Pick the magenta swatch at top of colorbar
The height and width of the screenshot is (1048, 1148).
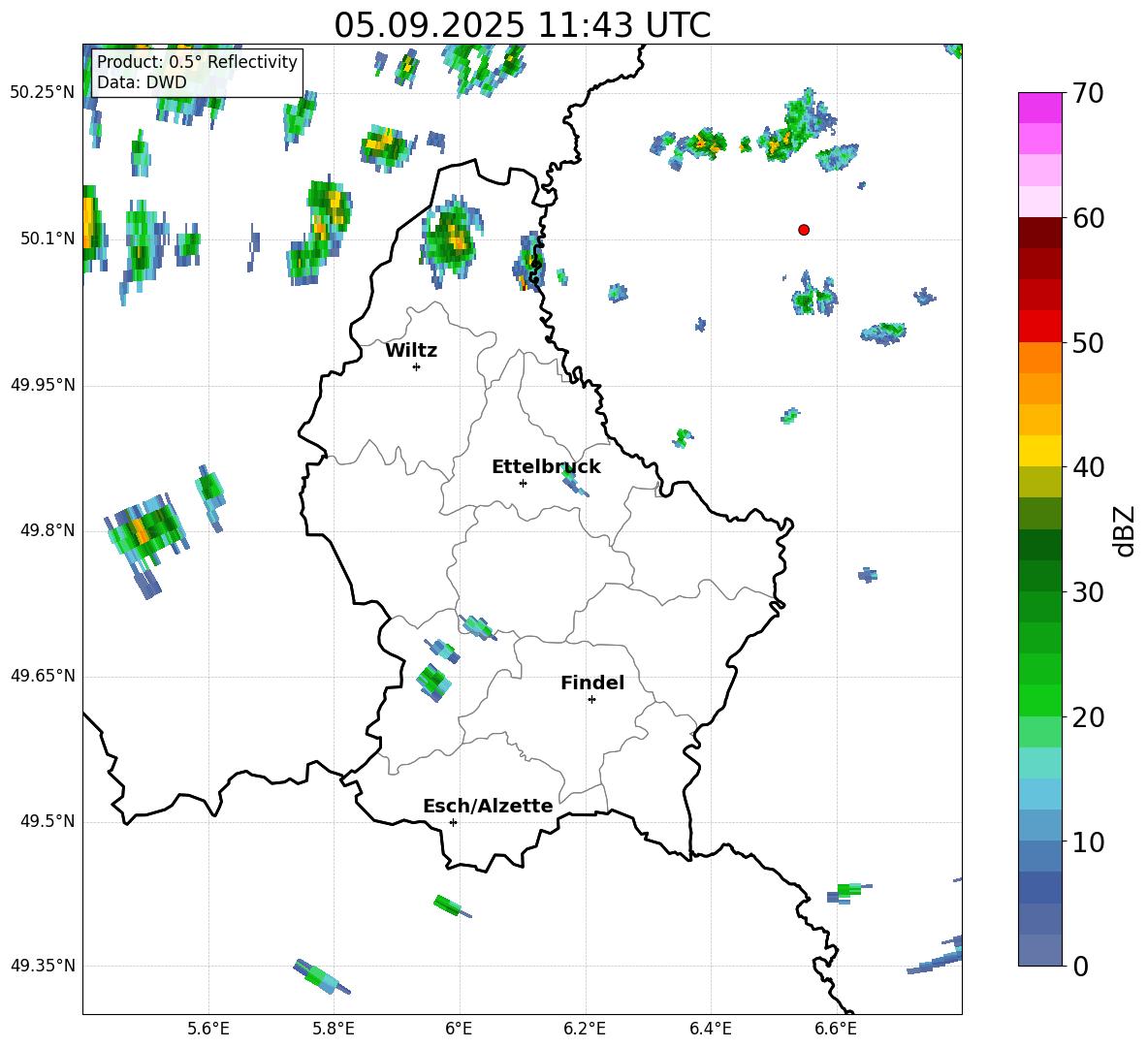click(x=1040, y=108)
